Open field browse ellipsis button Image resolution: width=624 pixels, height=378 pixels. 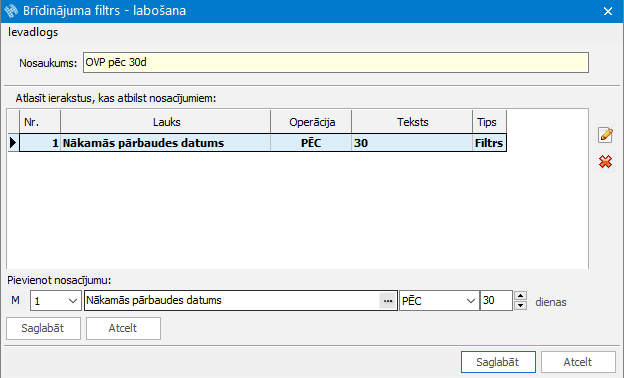(x=388, y=301)
